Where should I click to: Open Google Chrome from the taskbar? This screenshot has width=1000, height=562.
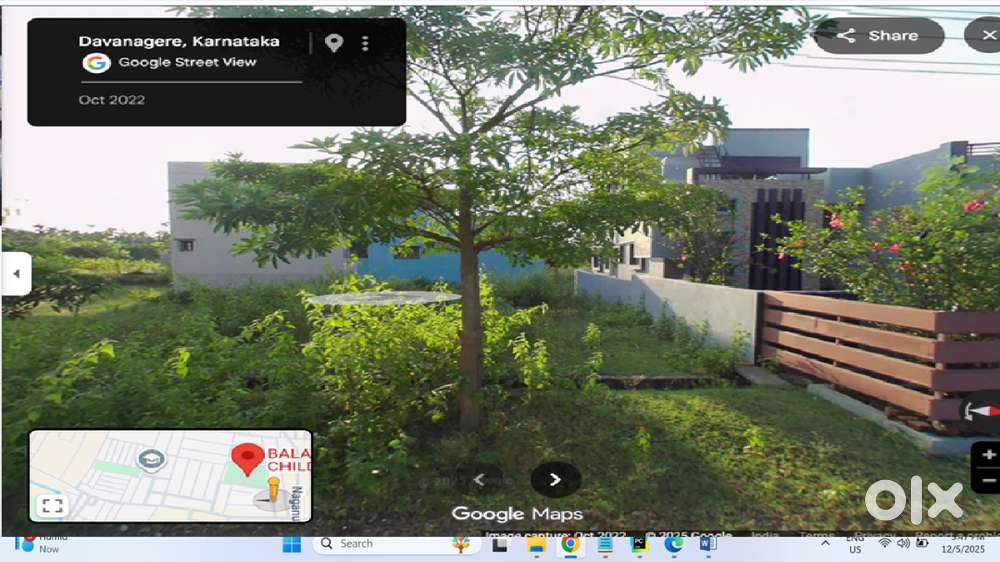[x=570, y=544]
